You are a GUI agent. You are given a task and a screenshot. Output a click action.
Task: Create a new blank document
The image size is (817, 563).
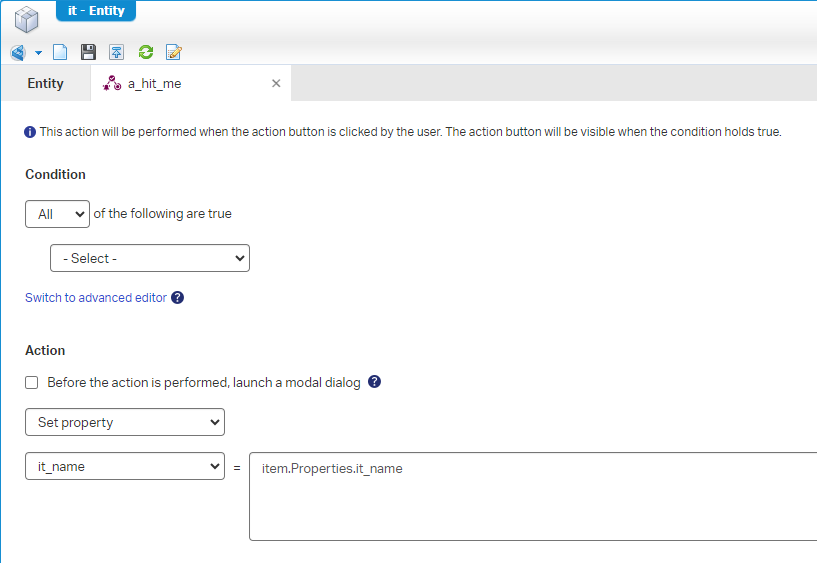(x=60, y=53)
